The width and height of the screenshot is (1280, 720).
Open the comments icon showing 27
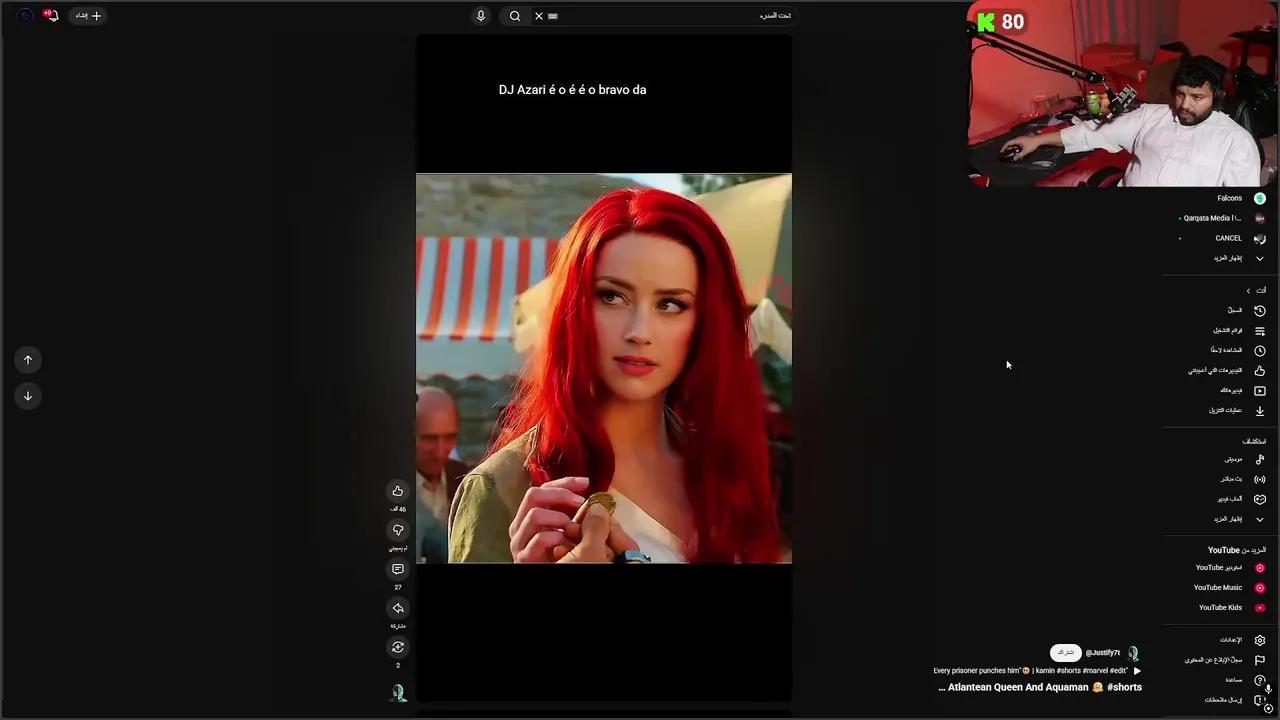pyautogui.click(x=398, y=569)
